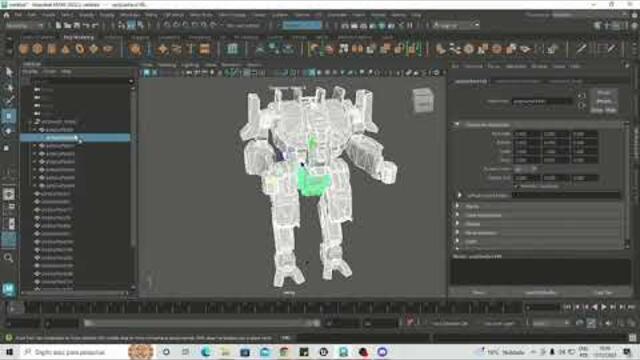This screenshot has width=640, height=360.
Task: Click the Select button at panel bottom
Action: tap(479, 293)
